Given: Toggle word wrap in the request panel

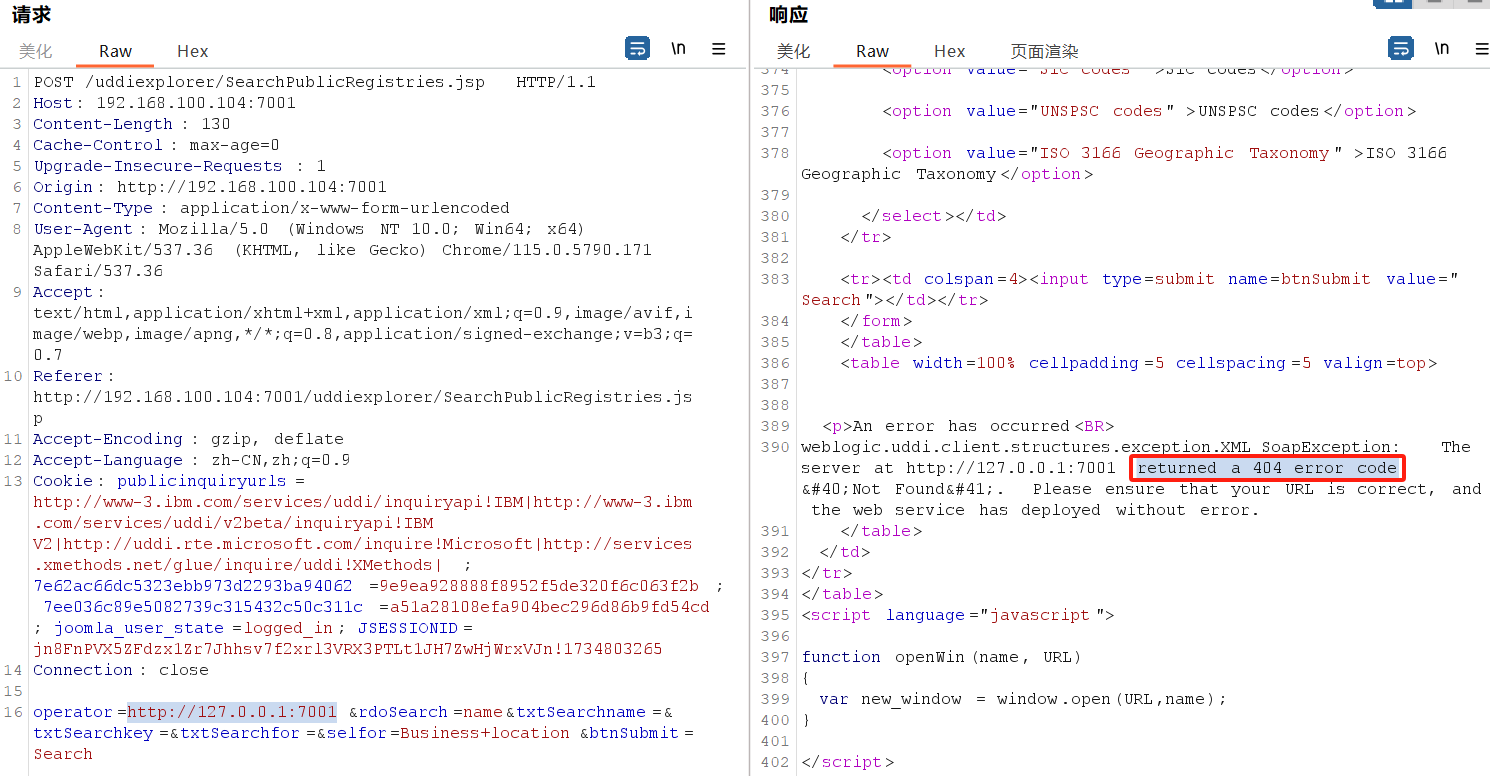Looking at the screenshot, I should click(x=637, y=48).
